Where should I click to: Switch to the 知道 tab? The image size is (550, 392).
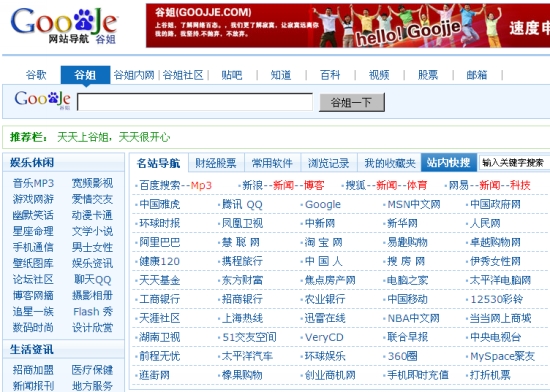click(281, 75)
